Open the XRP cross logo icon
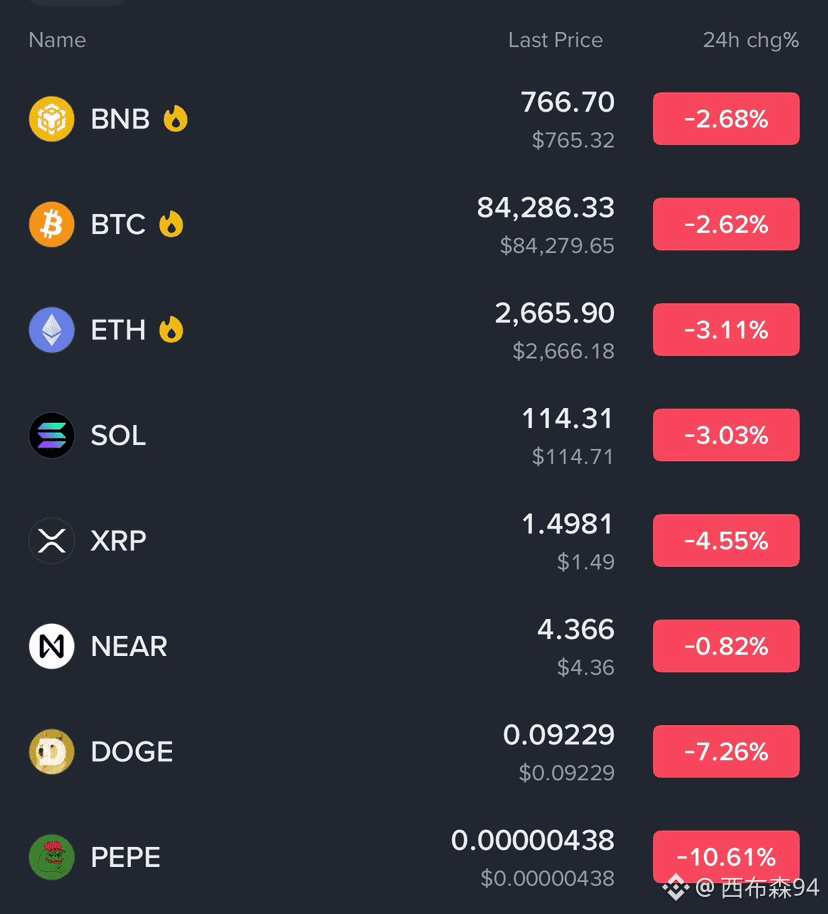Screen dimensions: 828x914 click(x=51, y=541)
